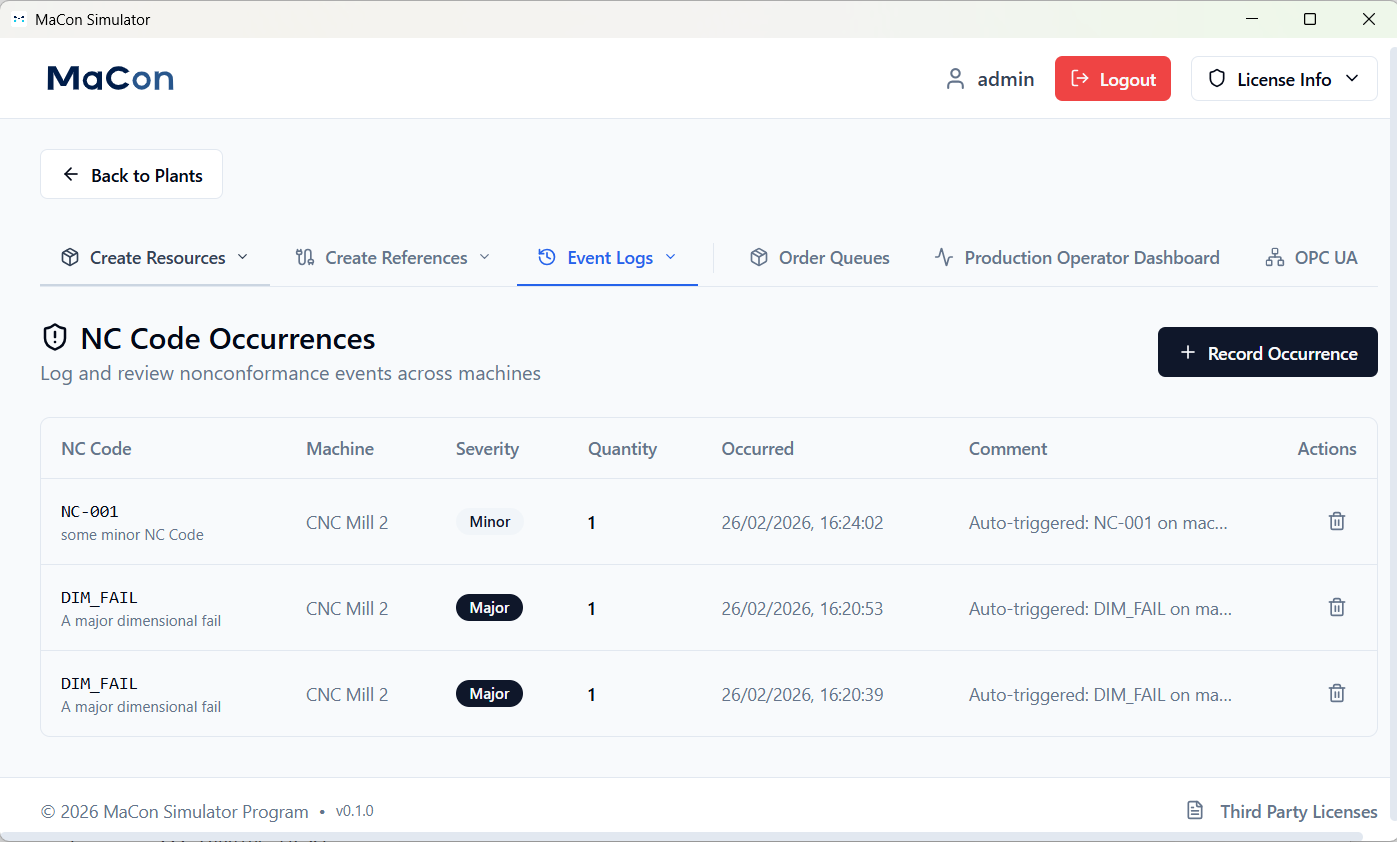Open the Create Resources dropdown menu
Viewport: 1397px width, 842px height.
coord(155,258)
